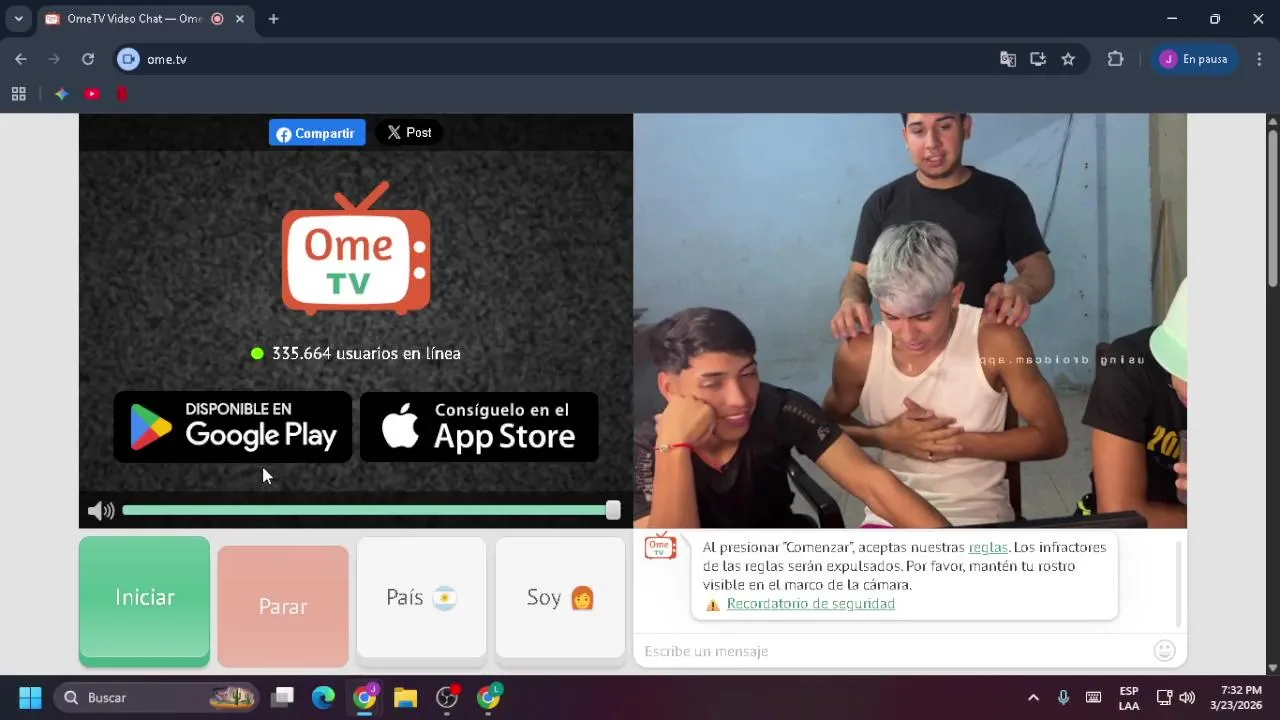Open Recordatorio de seguridad link
This screenshot has height=720, width=1280.
(811, 604)
